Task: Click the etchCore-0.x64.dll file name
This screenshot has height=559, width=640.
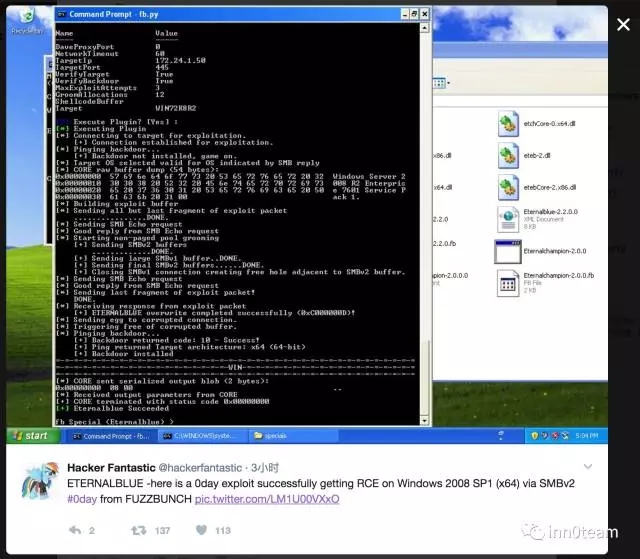Action: pos(549,124)
